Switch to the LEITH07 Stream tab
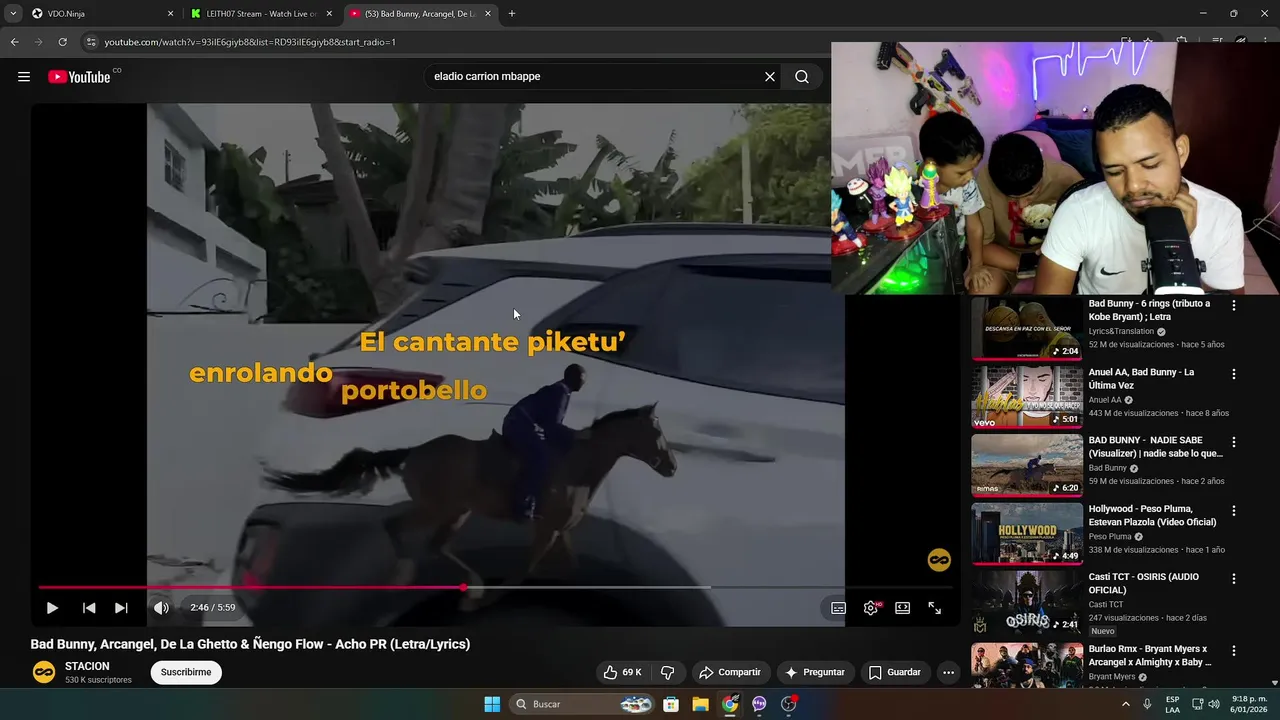The image size is (1280, 720). tap(262, 14)
